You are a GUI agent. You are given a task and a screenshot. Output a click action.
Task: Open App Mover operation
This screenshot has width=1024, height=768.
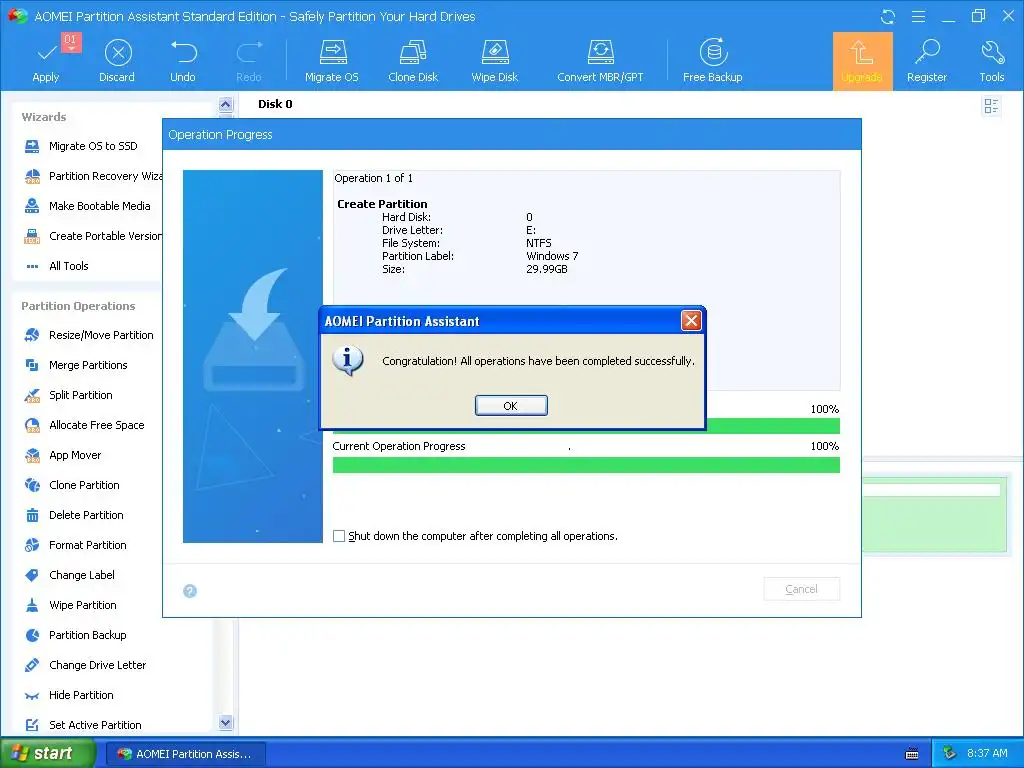tap(62, 455)
